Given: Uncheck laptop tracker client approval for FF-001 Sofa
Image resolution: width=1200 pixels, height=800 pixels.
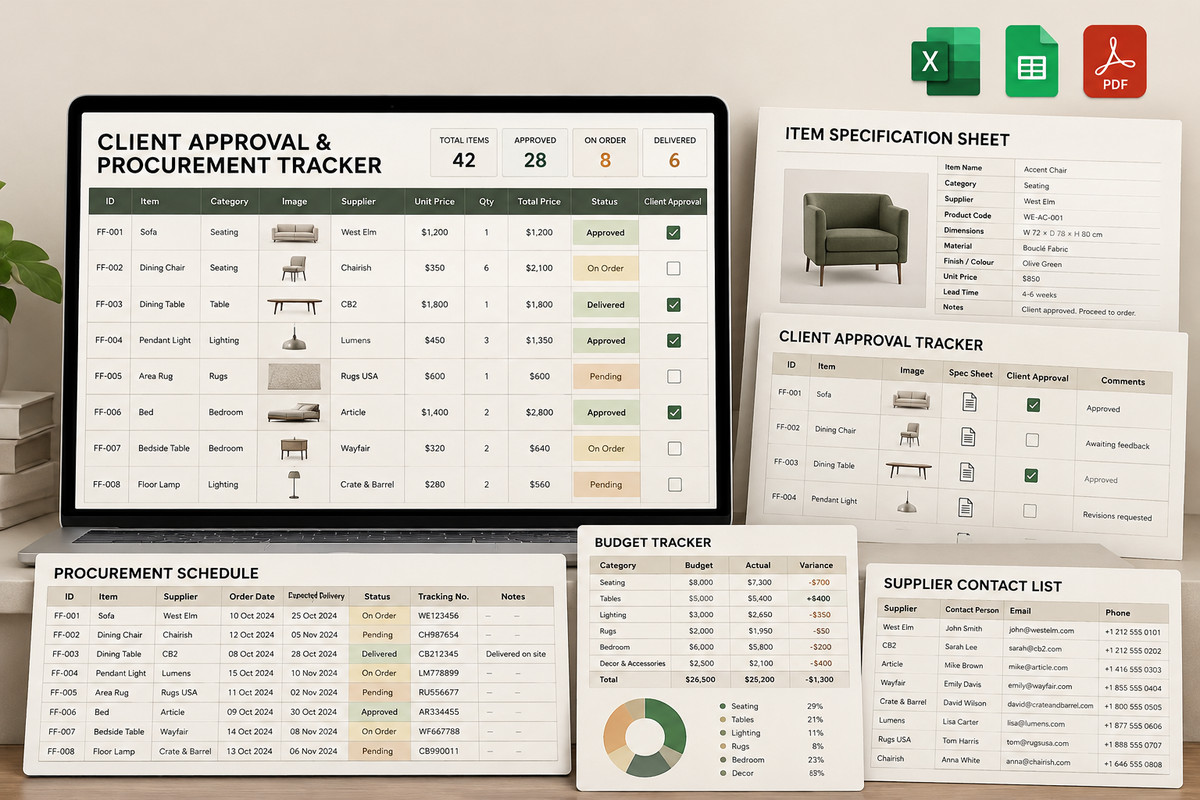Looking at the screenshot, I should (674, 233).
